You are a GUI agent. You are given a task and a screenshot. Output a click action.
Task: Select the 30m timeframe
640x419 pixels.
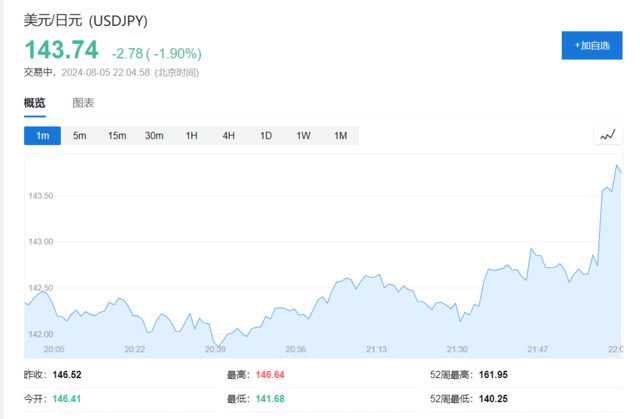[154, 135]
